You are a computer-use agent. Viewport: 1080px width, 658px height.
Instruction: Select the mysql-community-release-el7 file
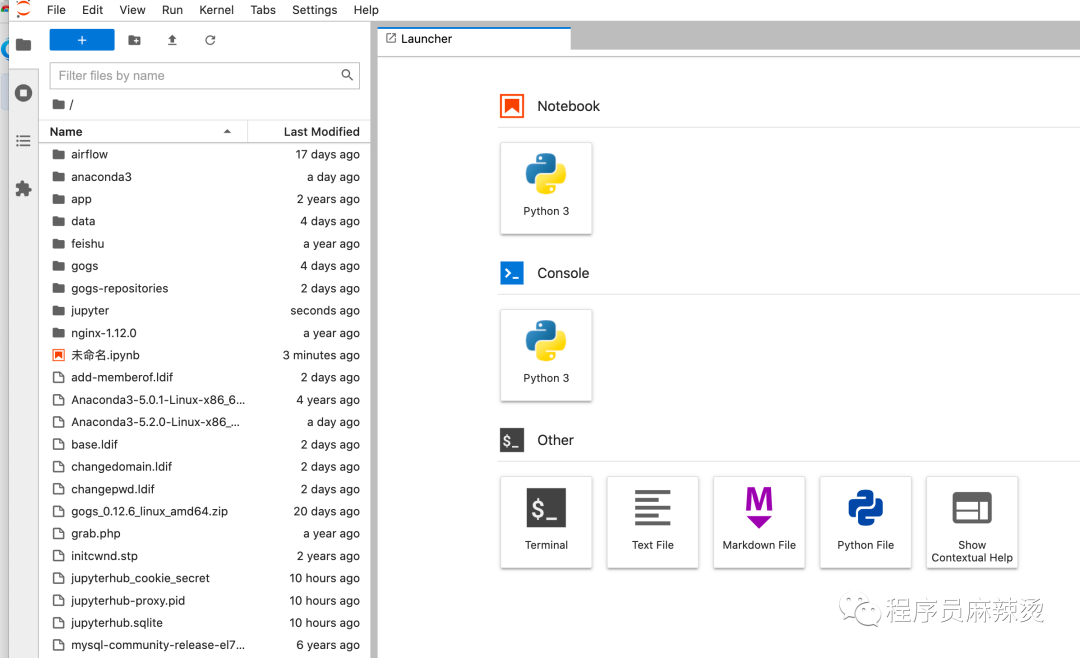tap(205, 645)
